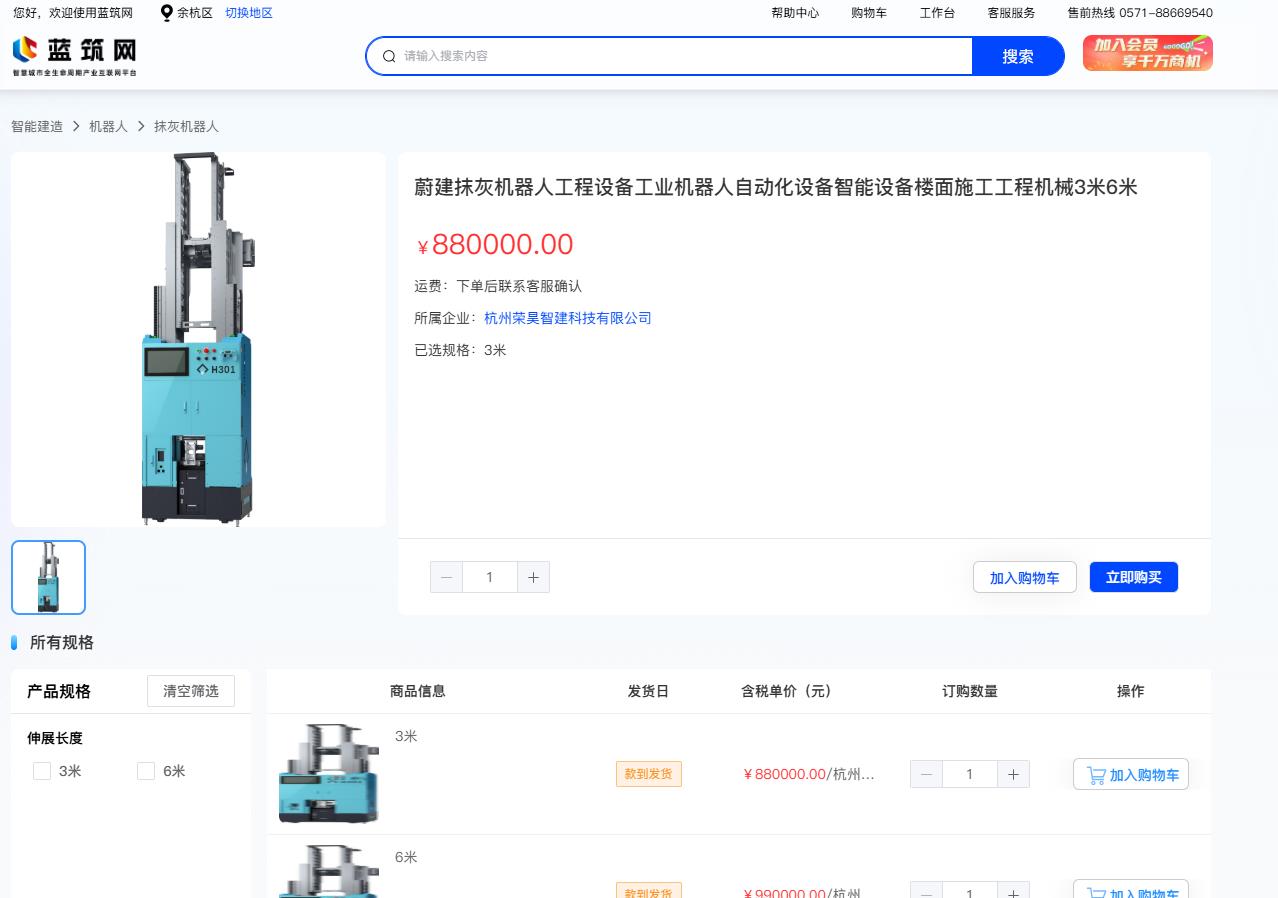Click the 立即购买 button
Screen dimensions: 1278x898
point(1134,577)
